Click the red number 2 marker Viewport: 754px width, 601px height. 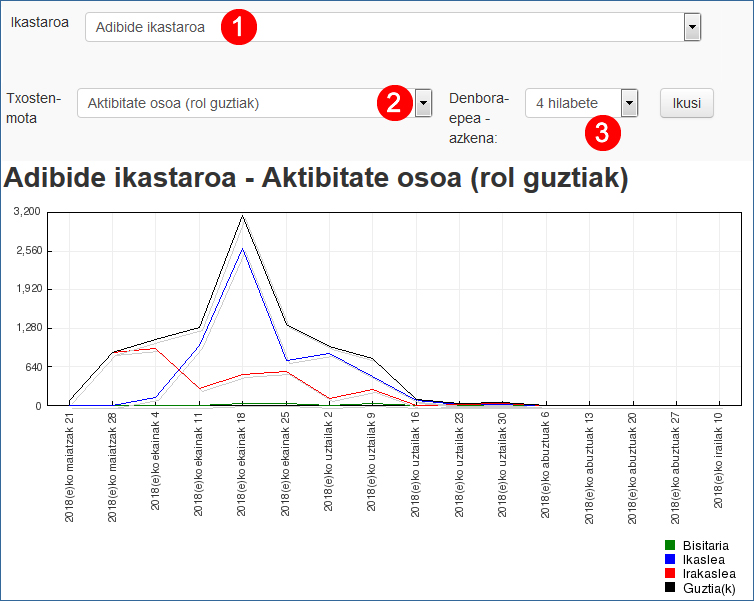pos(393,103)
